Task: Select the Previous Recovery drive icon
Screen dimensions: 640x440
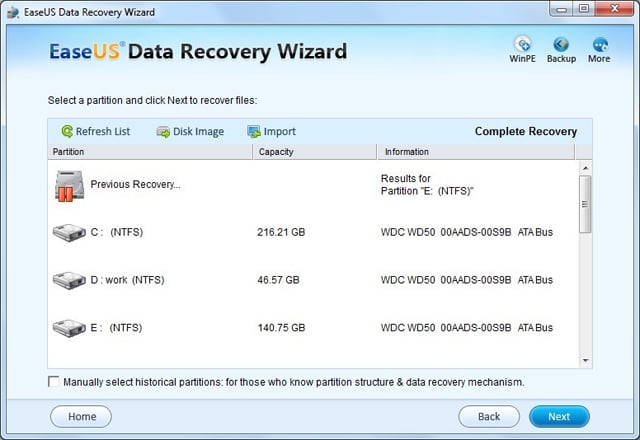Action: [69, 186]
